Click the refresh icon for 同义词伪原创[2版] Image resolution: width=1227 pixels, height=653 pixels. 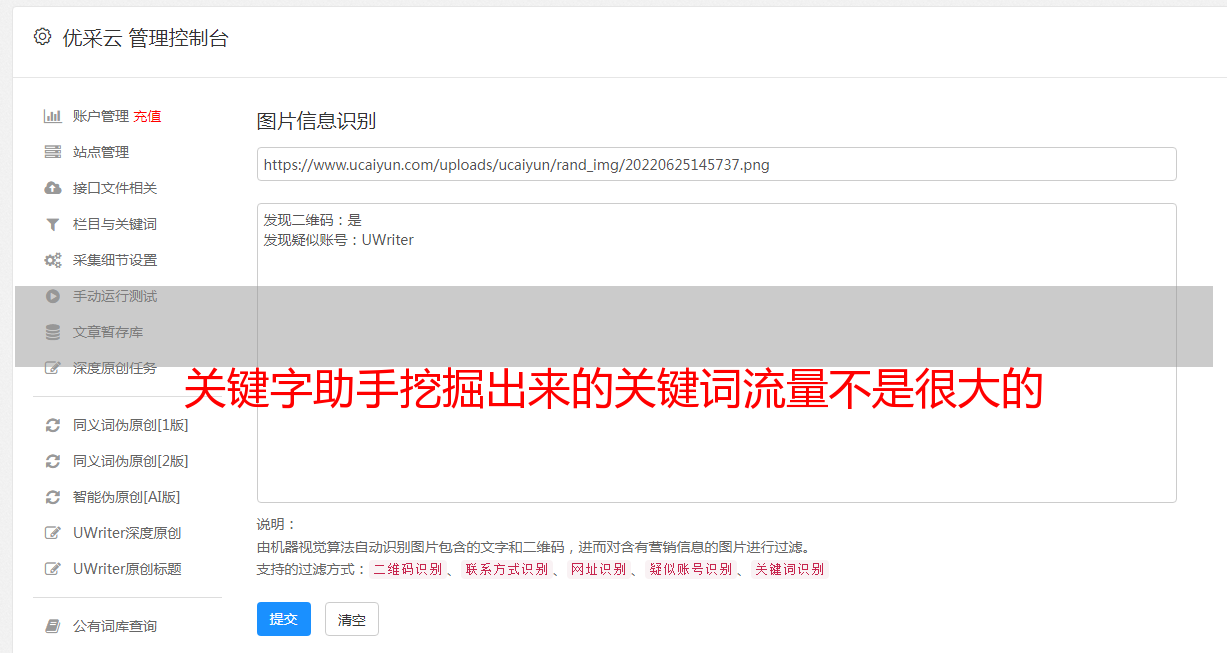53,461
